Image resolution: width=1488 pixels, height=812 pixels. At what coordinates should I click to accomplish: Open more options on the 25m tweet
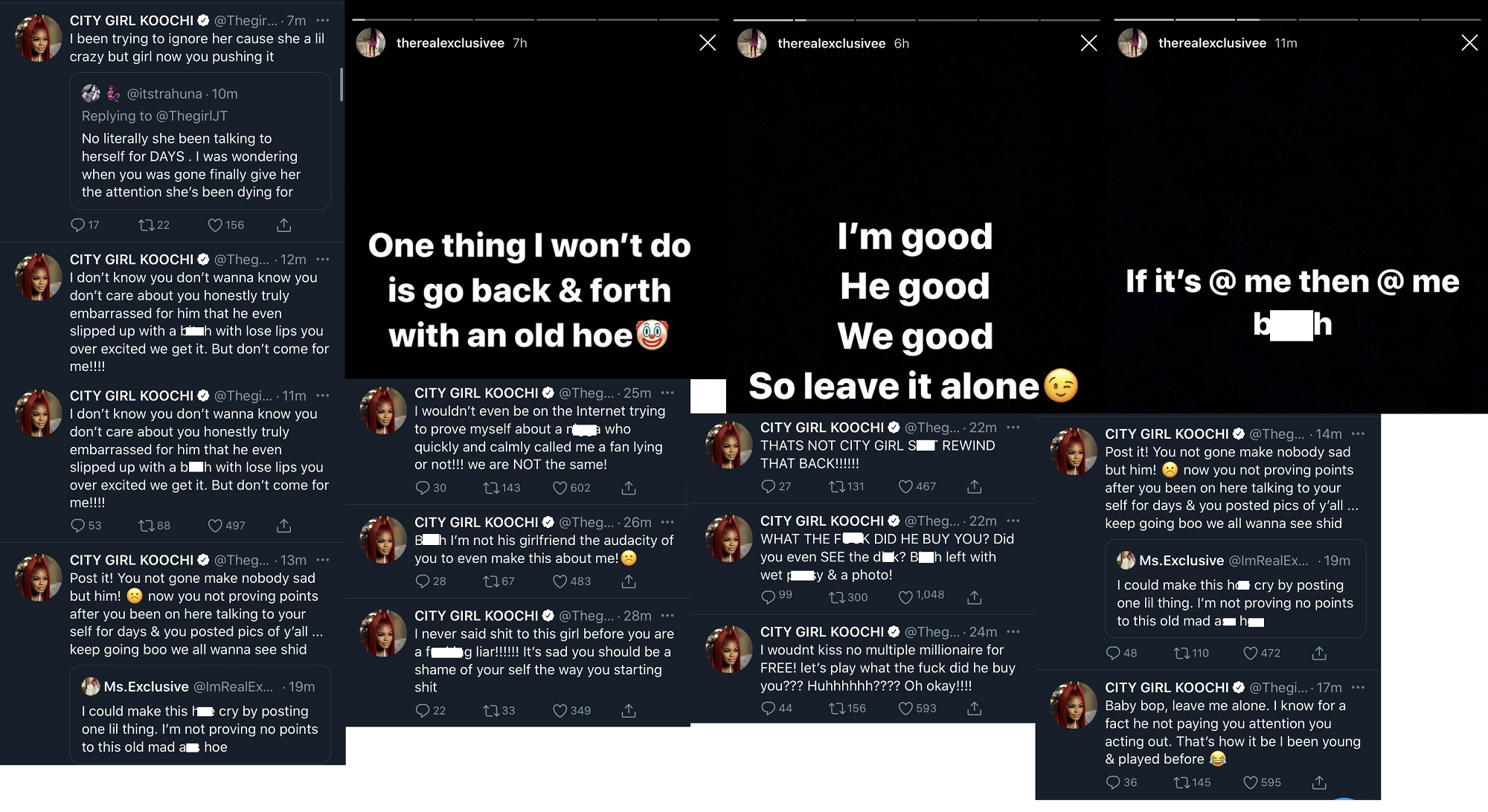click(667, 393)
